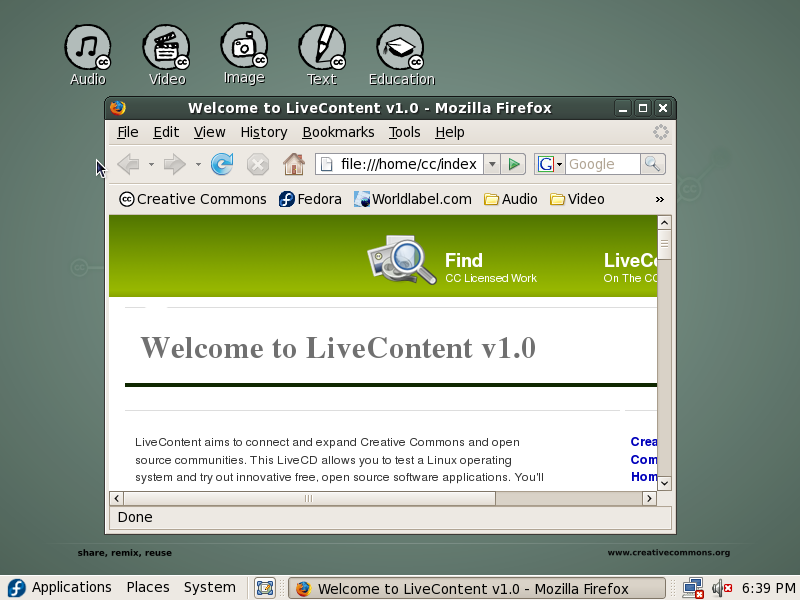
Task: Click the Firefox taskbar window button
Action: coord(477,588)
